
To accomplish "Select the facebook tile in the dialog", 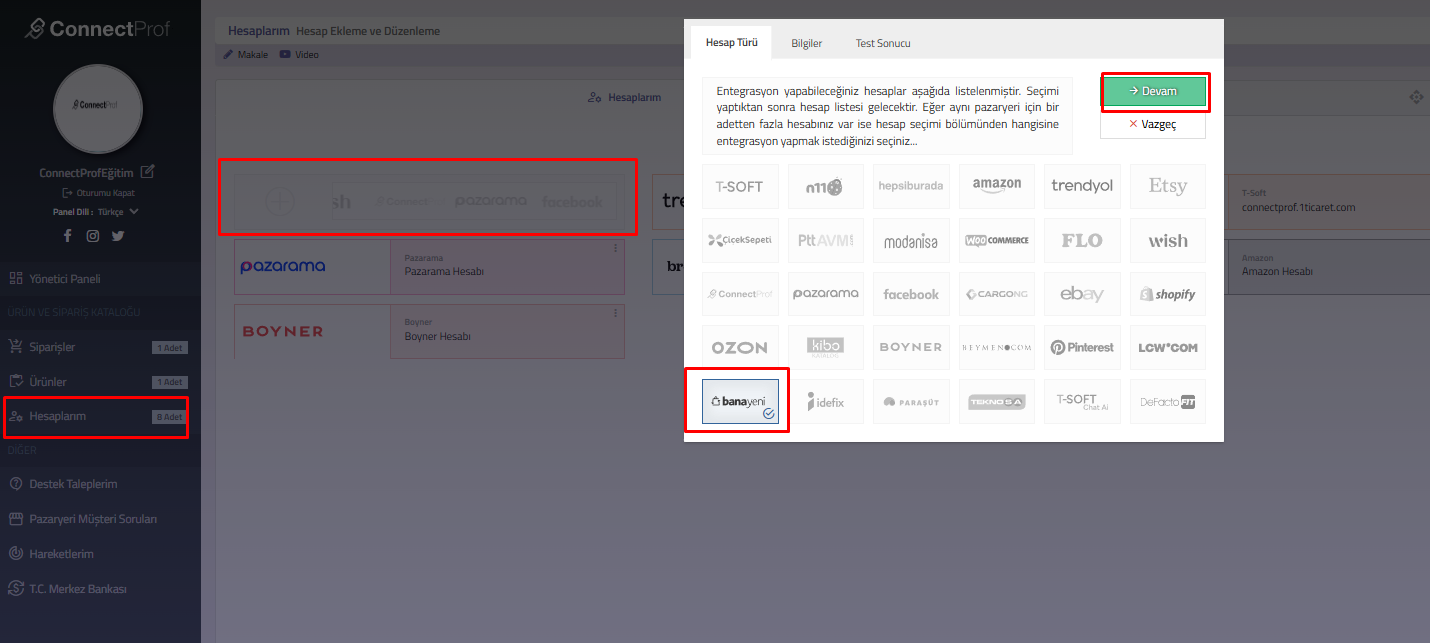I will 911,294.
